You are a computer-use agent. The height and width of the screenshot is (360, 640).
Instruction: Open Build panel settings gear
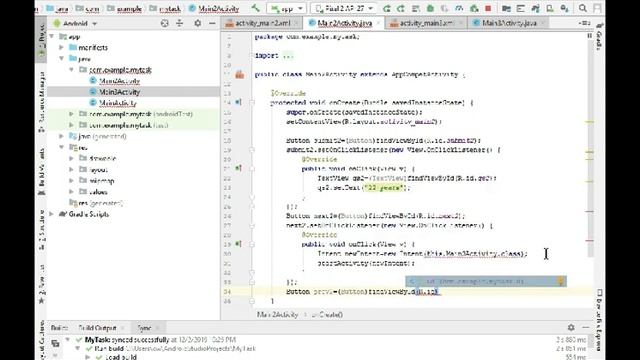571,327
